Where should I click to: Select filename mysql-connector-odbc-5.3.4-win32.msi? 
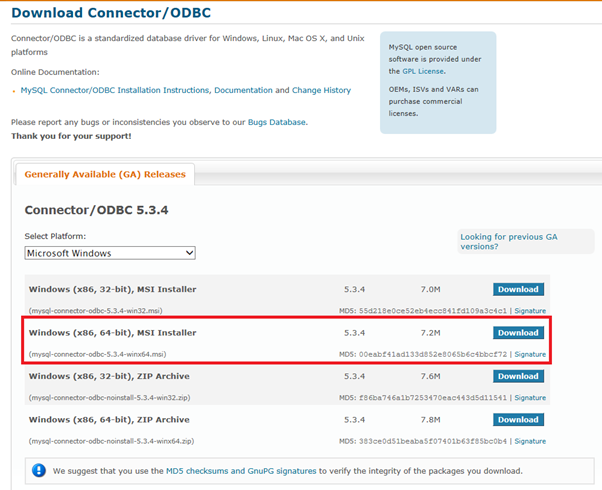click(96, 311)
